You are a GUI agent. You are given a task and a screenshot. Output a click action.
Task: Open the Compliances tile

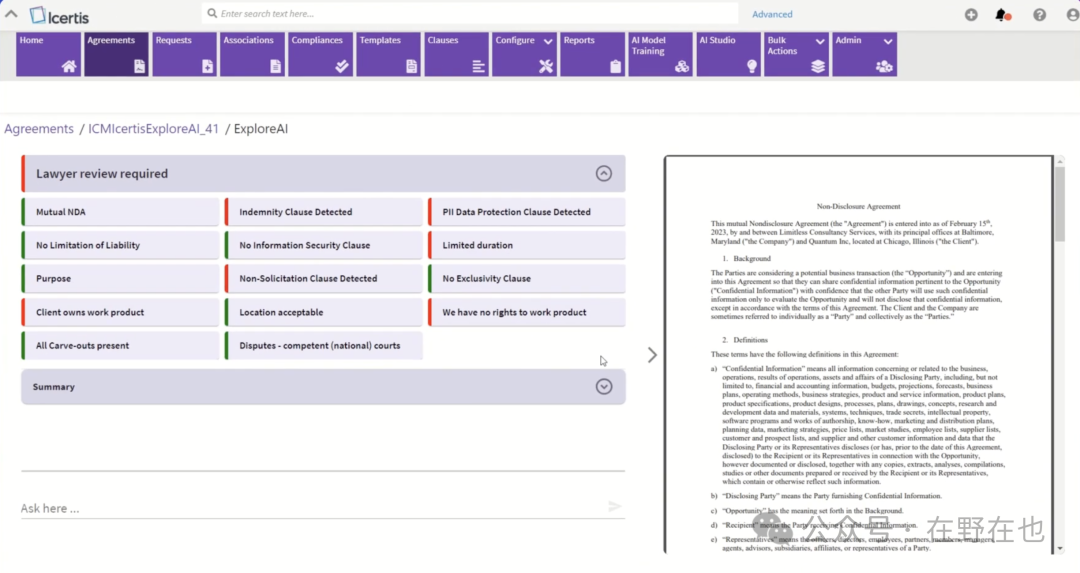click(320, 54)
